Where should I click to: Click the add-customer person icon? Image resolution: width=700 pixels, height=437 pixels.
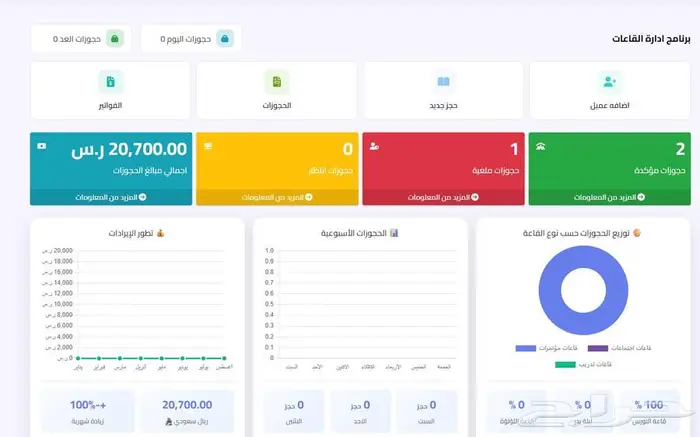coord(609,82)
